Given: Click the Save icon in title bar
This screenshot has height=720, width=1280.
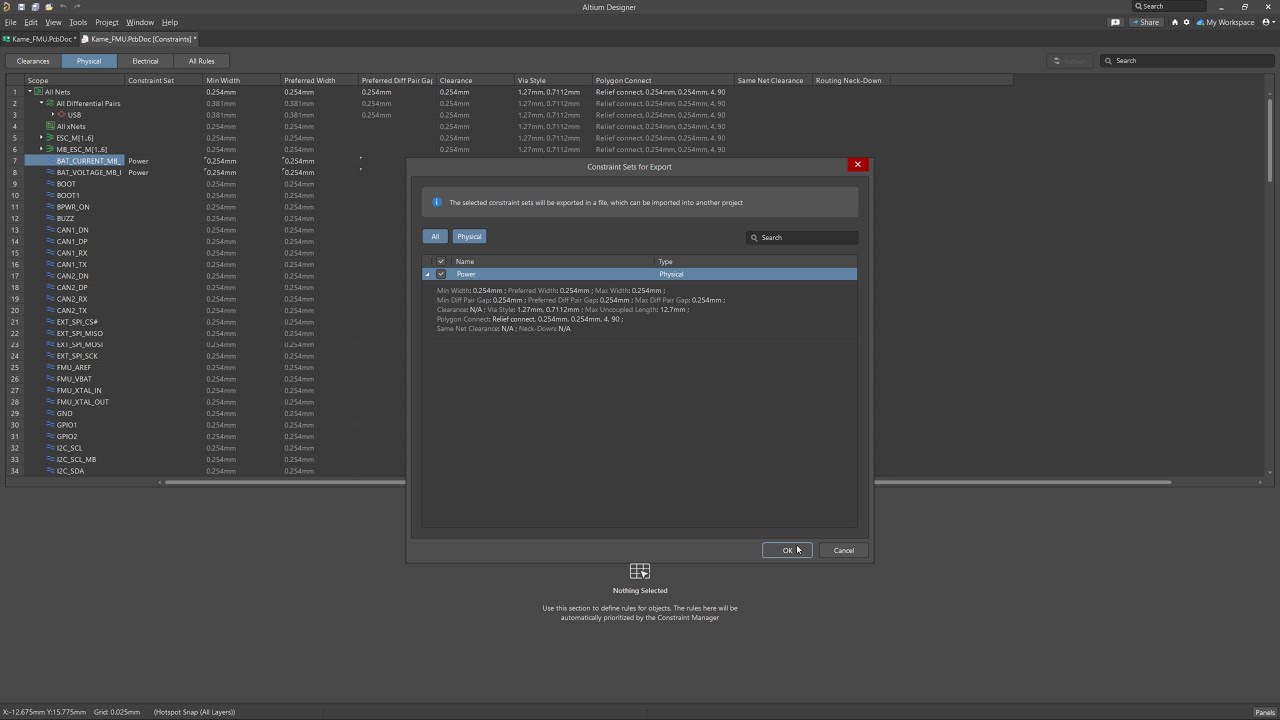Looking at the screenshot, I should [21, 7].
